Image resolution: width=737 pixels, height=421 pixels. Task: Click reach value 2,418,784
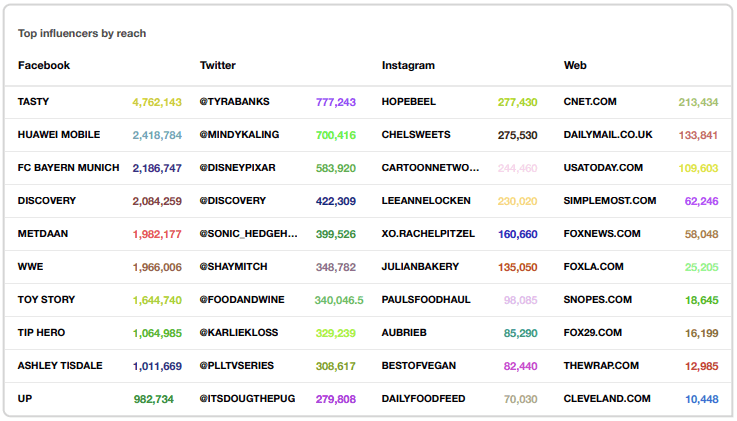(x=157, y=135)
